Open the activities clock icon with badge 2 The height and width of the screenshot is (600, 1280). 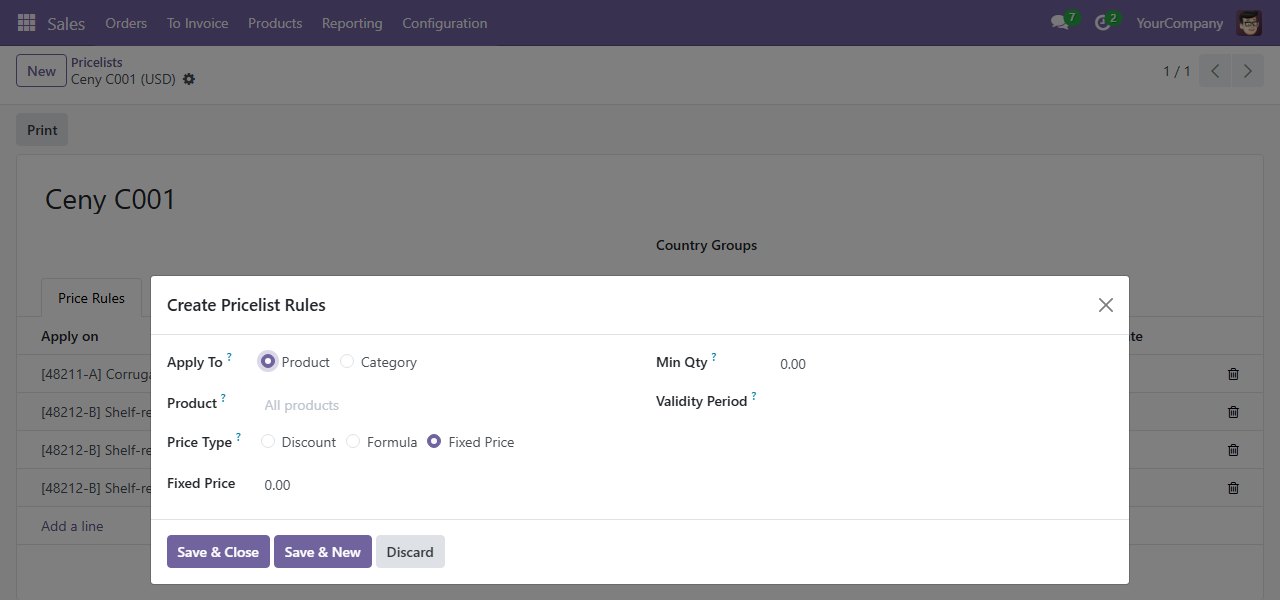tap(1103, 22)
